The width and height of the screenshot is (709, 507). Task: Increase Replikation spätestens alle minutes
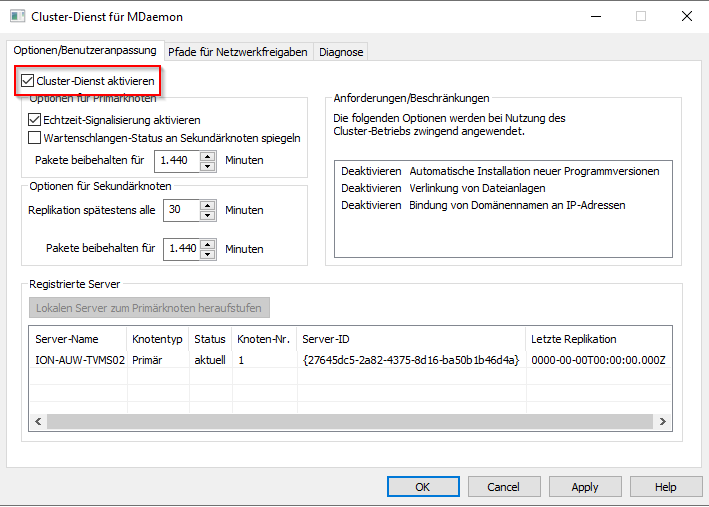click(x=208, y=205)
